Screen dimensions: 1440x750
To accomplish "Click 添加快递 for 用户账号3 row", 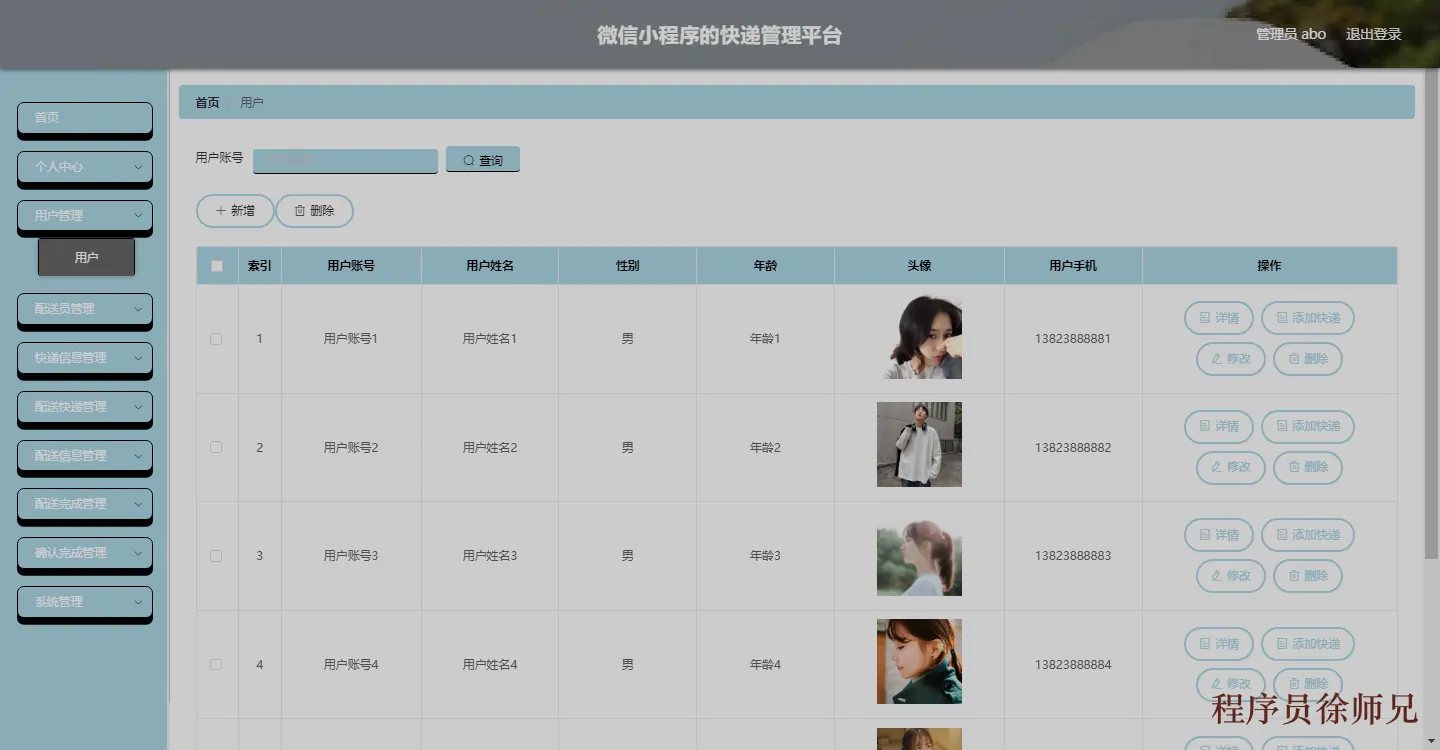I will [1308, 535].
